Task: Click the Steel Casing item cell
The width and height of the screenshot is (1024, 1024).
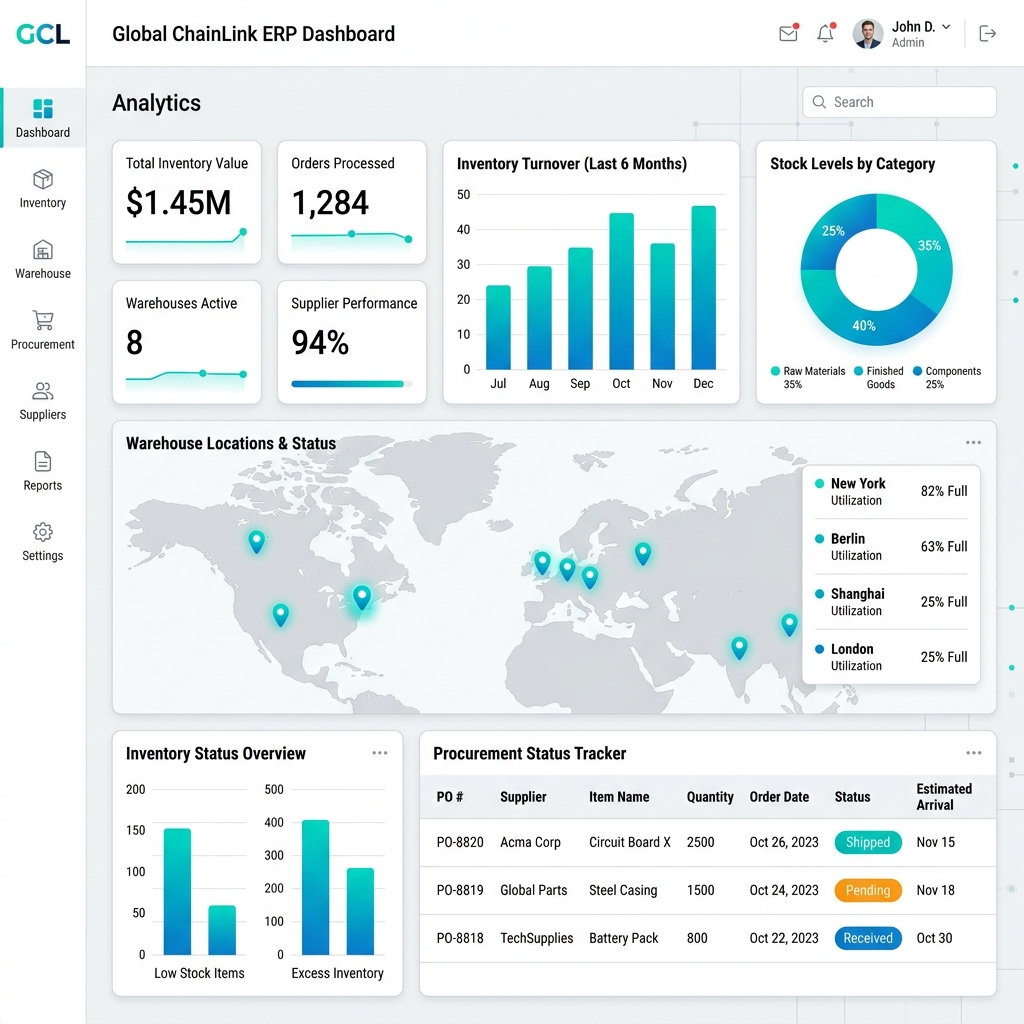Action: tap(623, 890)
